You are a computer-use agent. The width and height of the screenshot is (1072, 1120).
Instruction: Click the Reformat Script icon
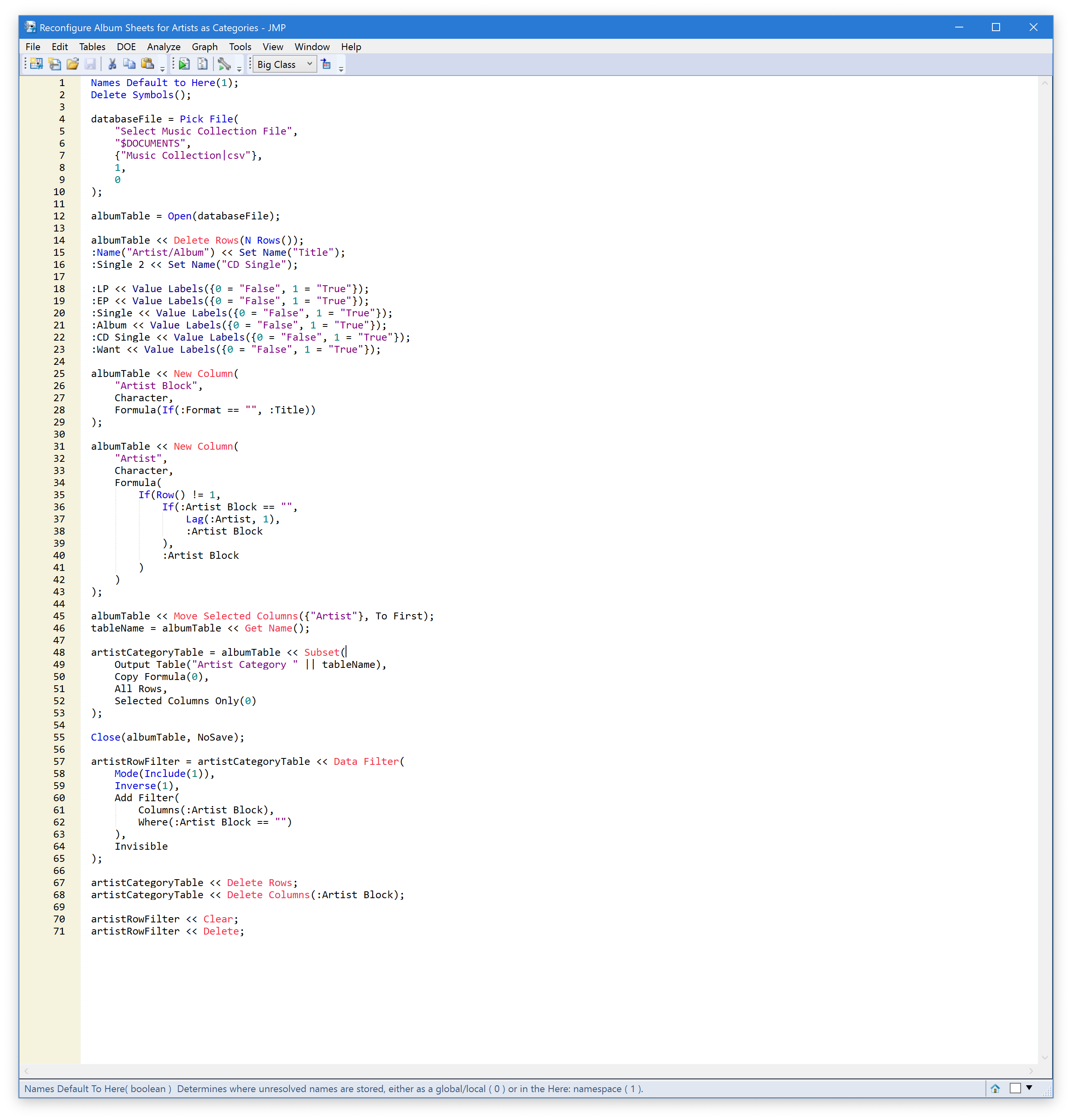click(x=202, y=64)
